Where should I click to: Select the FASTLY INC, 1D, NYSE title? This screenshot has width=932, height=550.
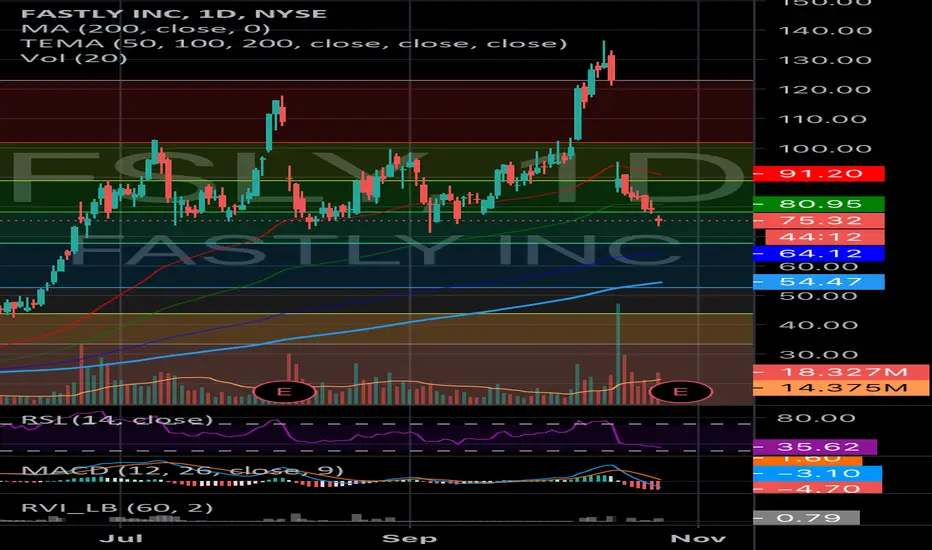pos(174,14)
